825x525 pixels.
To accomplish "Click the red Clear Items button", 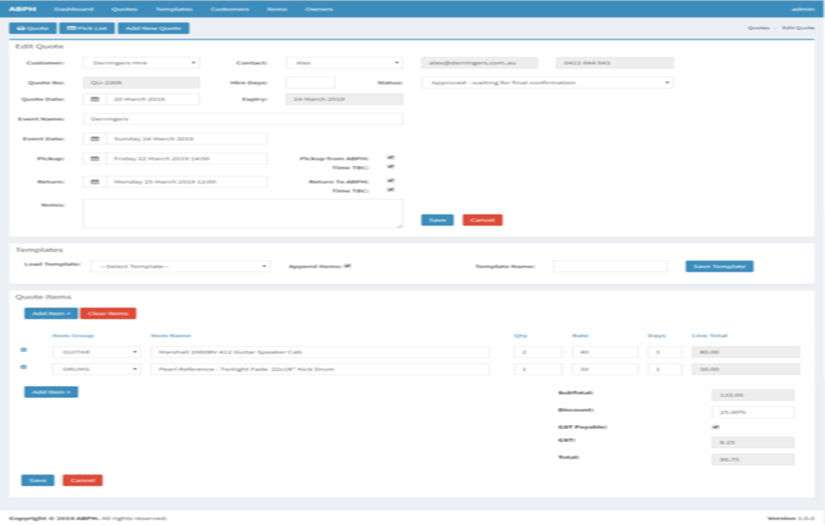I will click(x=108, y=314).
